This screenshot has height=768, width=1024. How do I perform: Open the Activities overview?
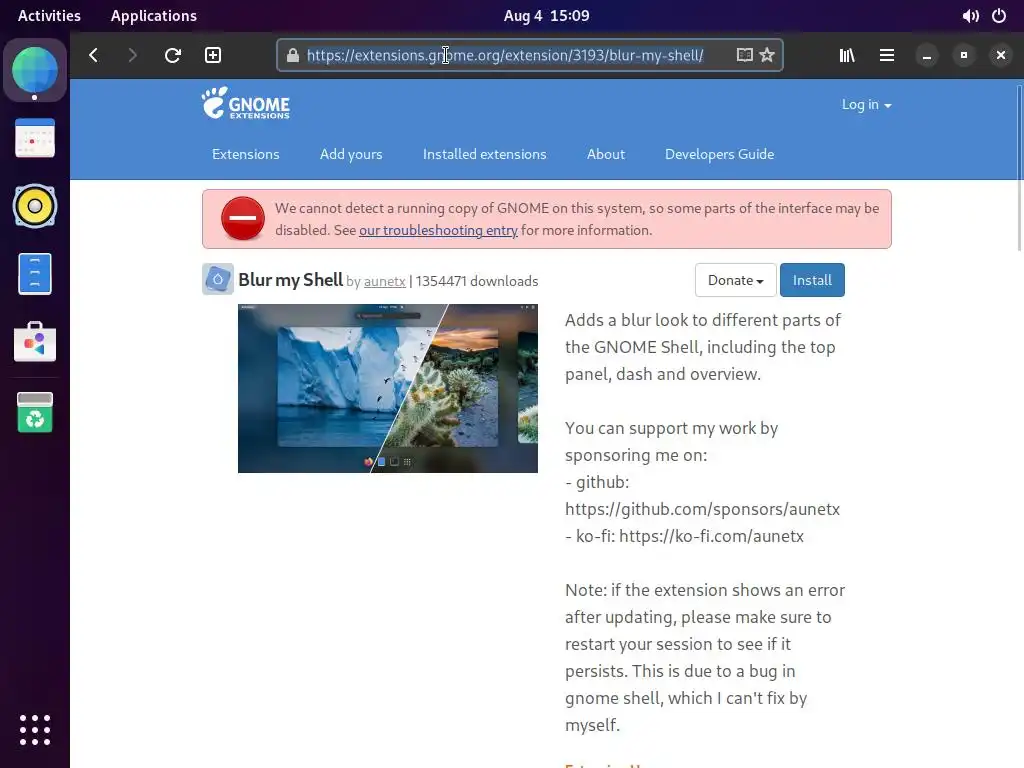click(49, 16)
